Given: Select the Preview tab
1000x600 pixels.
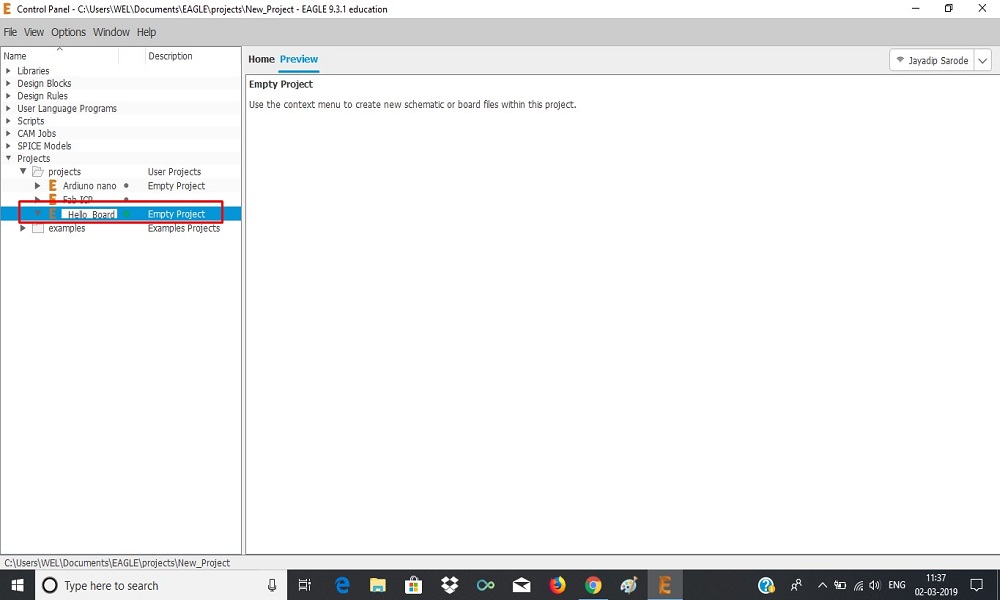Looking at the screenshot, I should (298, 59).
